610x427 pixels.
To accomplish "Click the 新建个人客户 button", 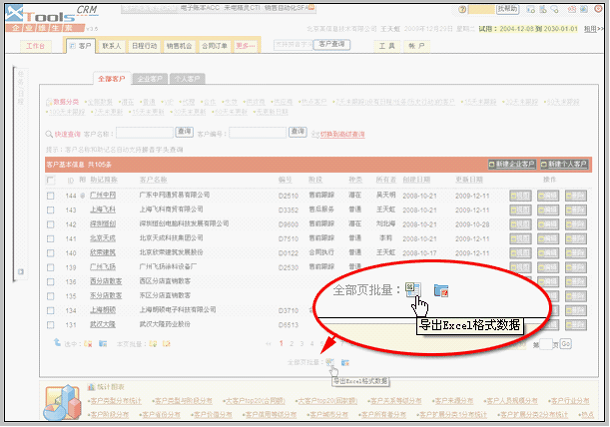I will (563, 163).
